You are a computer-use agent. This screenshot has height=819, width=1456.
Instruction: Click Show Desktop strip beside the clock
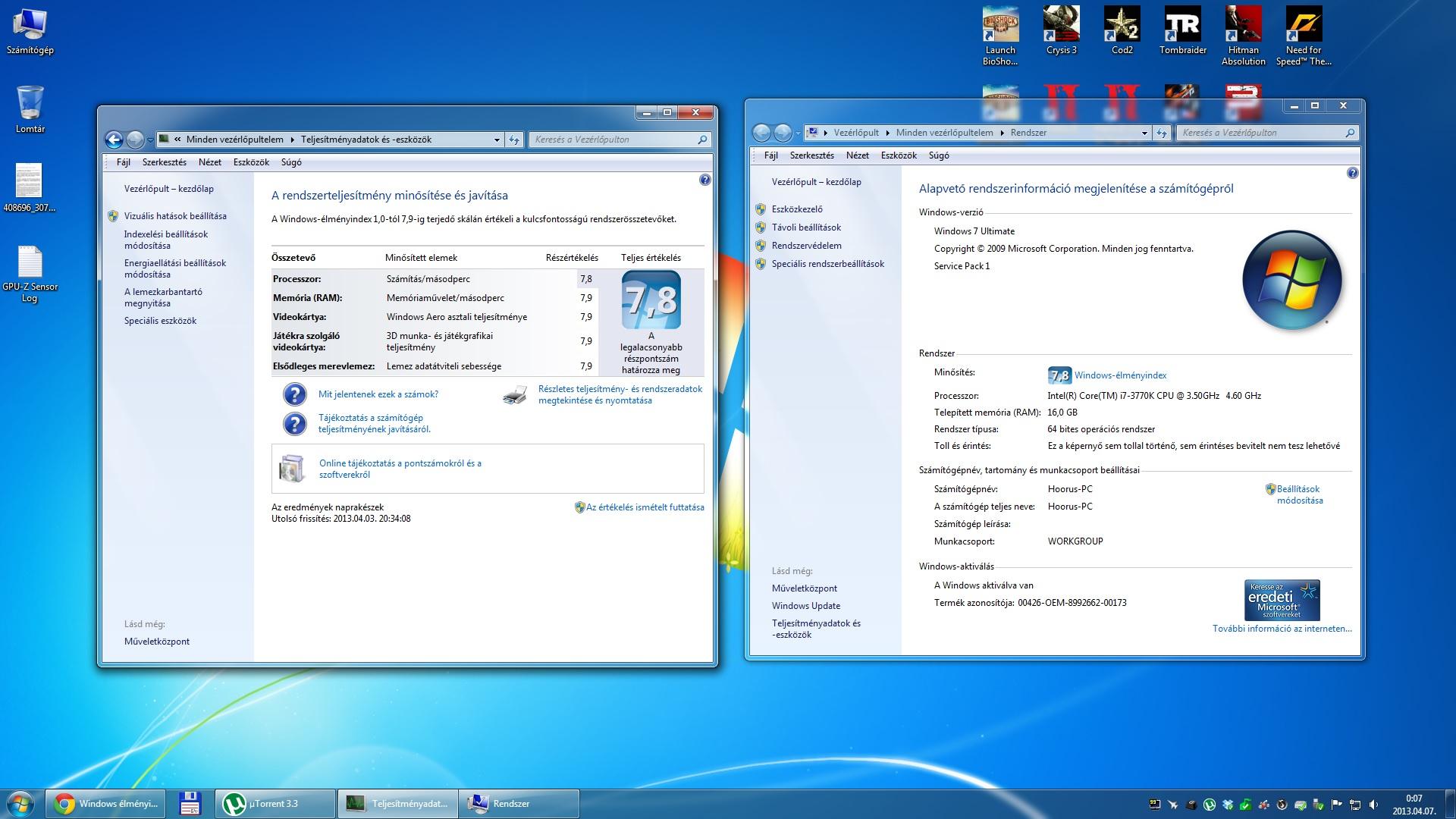pyautogui.click(x=1450, y=804)
